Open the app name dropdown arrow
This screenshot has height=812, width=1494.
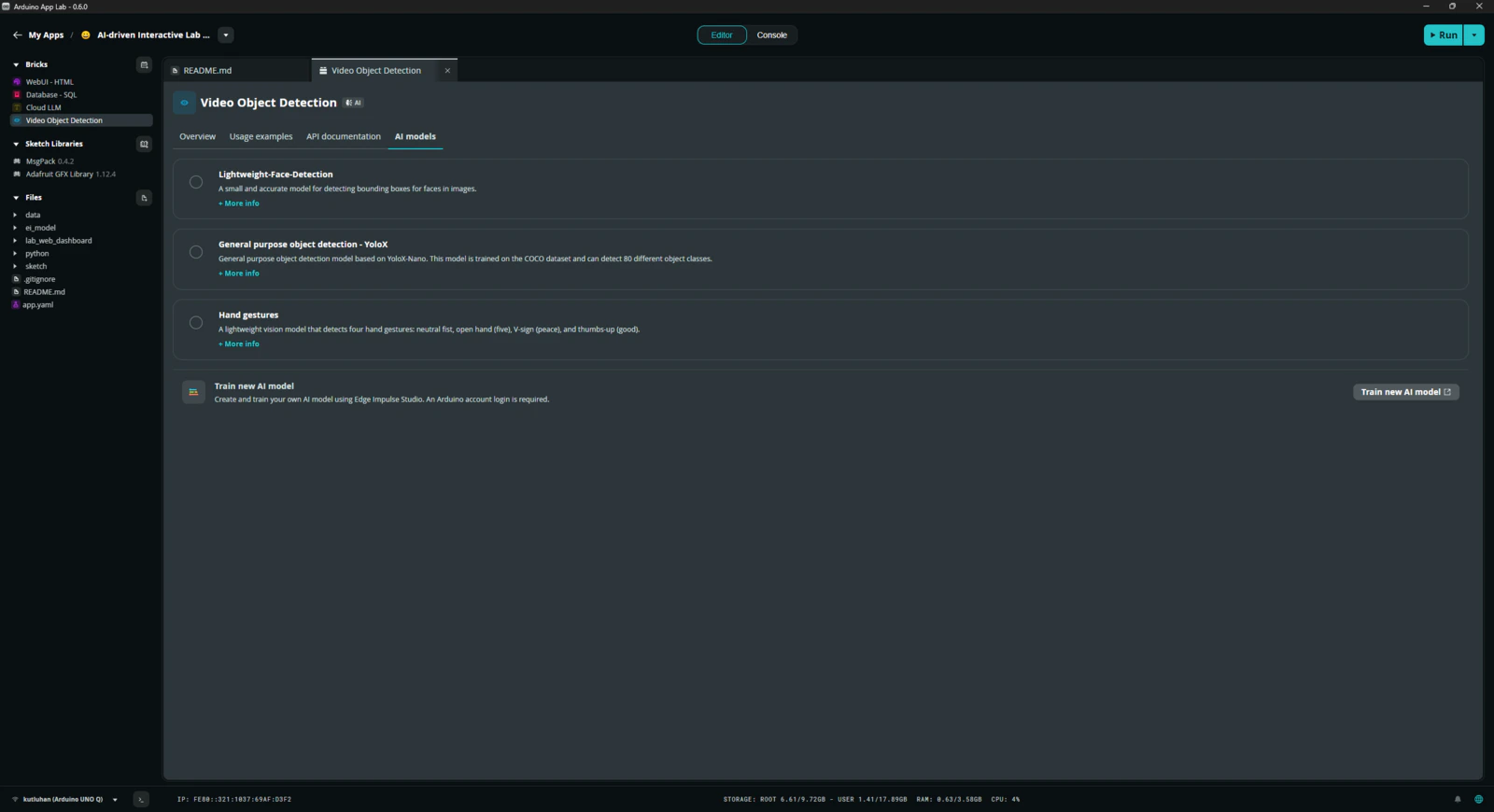(x=225, y=35)
